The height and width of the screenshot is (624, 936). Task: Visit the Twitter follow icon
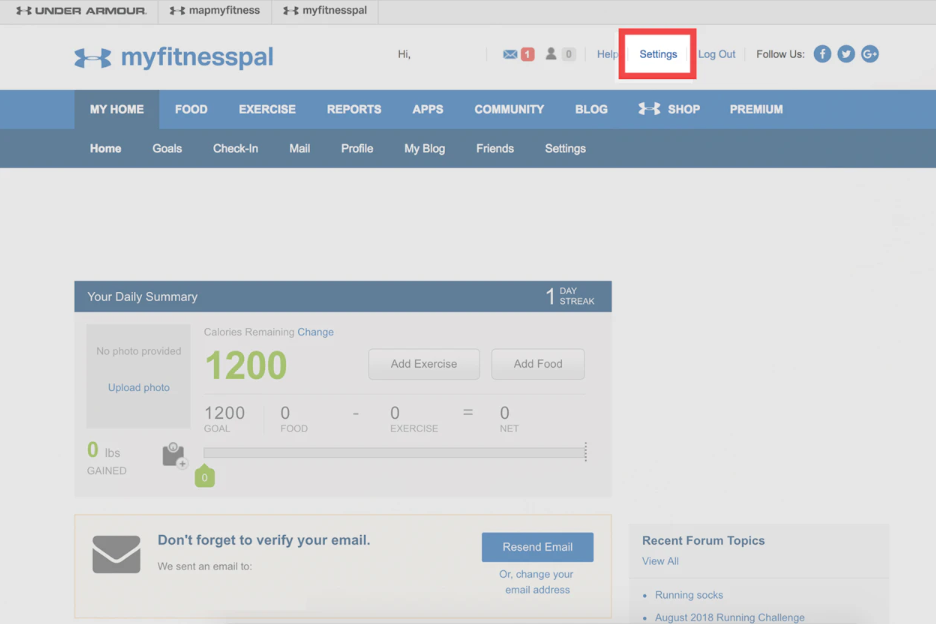(846, 54)
